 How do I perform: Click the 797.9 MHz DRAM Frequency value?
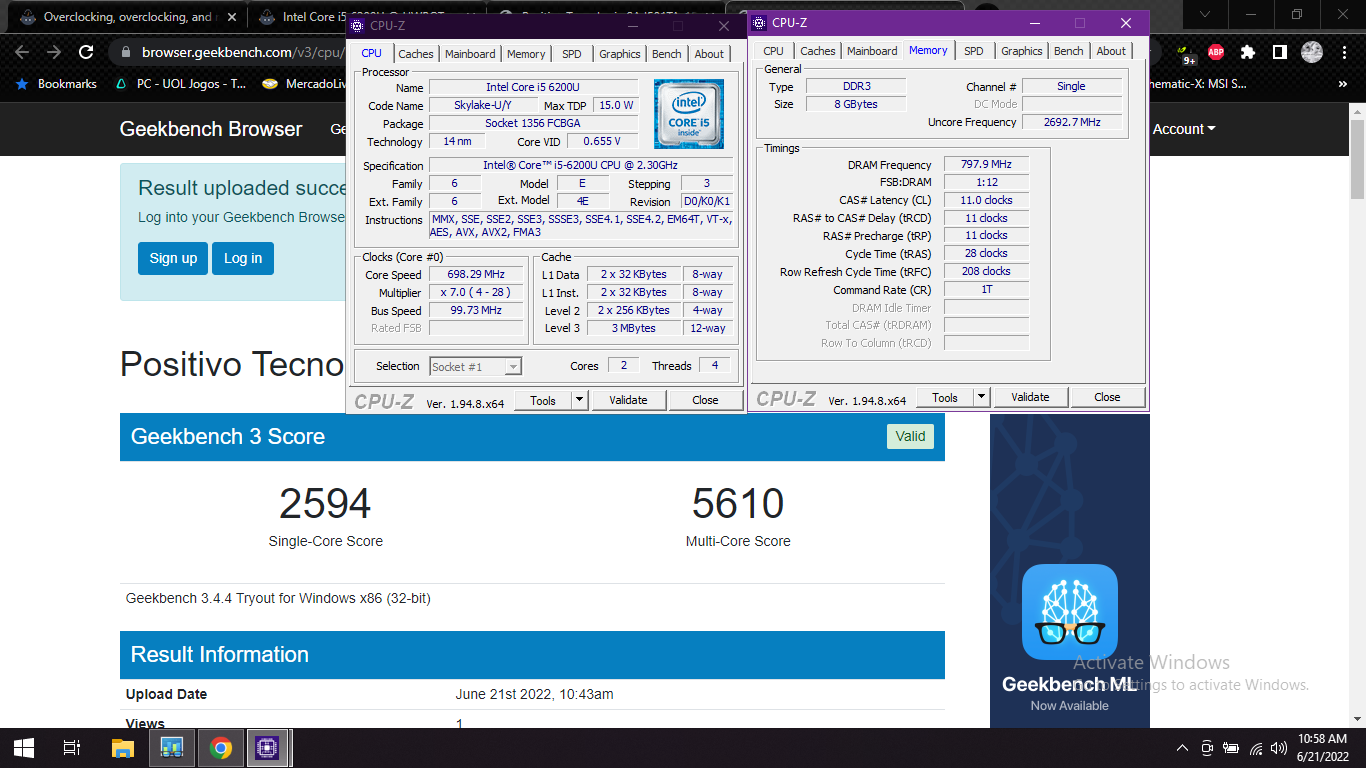point(986,164)
